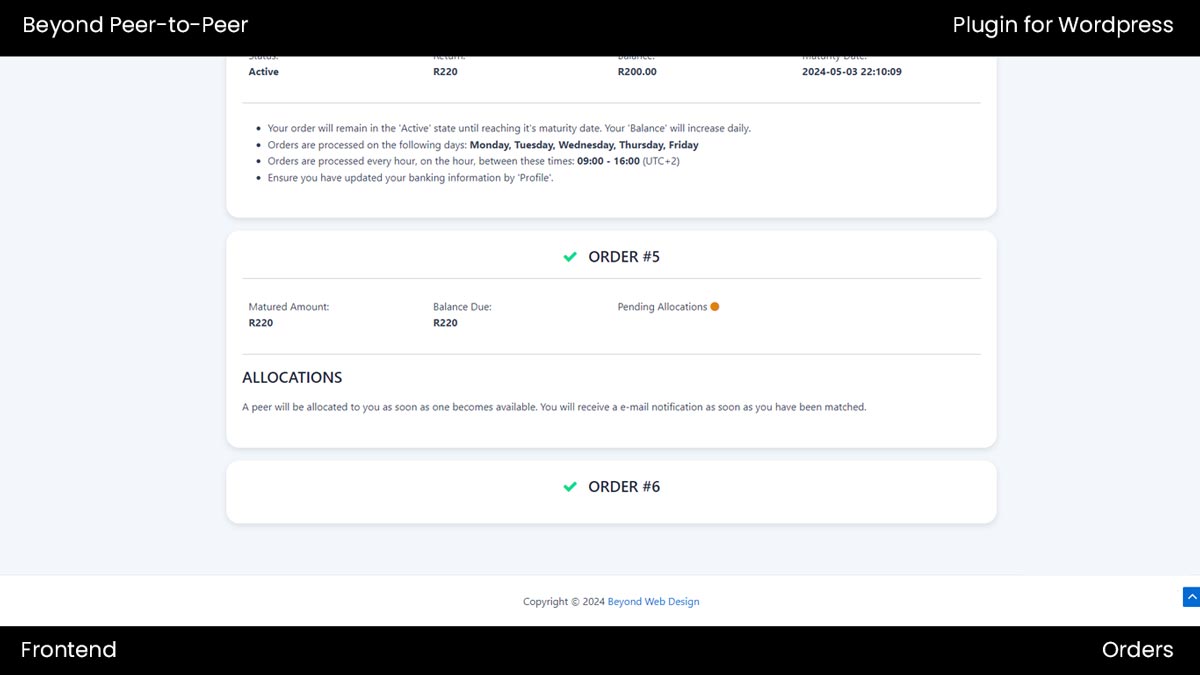Click the Plugin for Wordpress header text

pos(1064,25)
